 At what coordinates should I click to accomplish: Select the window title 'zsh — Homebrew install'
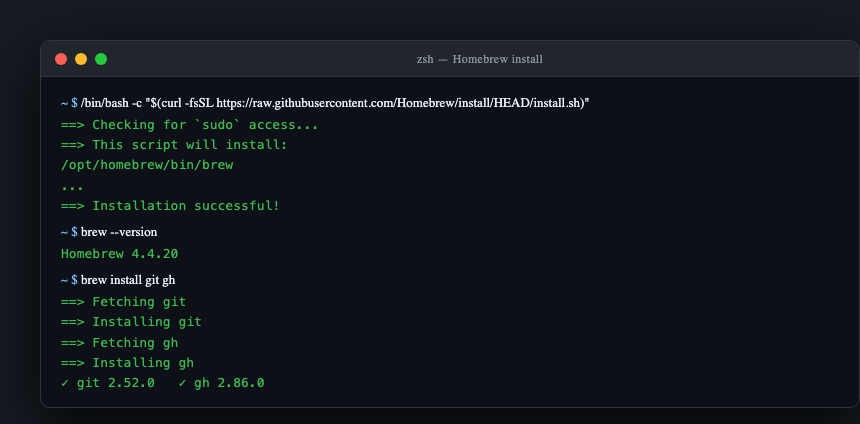coord(479,59)
